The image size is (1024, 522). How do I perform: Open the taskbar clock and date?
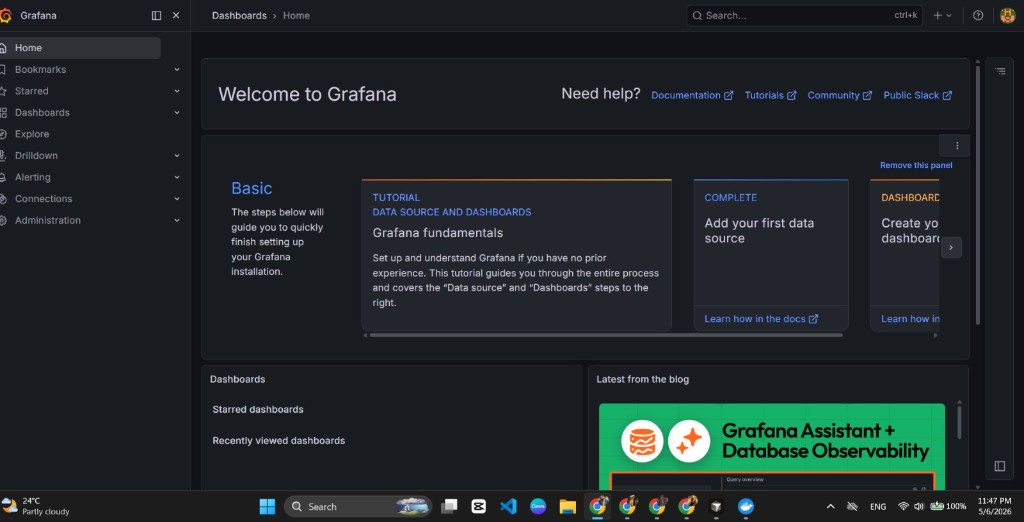click(994, 506)
